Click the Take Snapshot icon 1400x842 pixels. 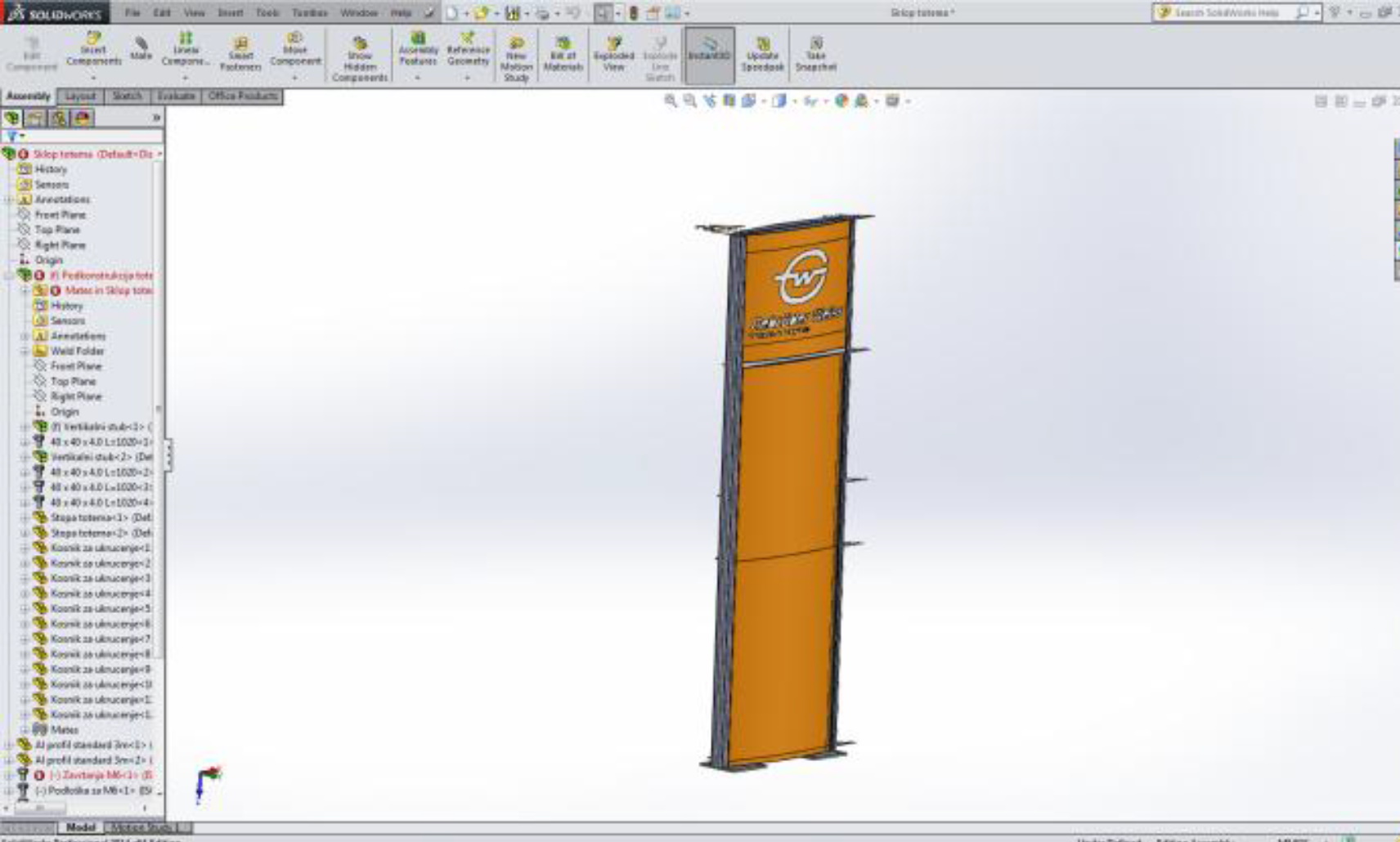815,54
